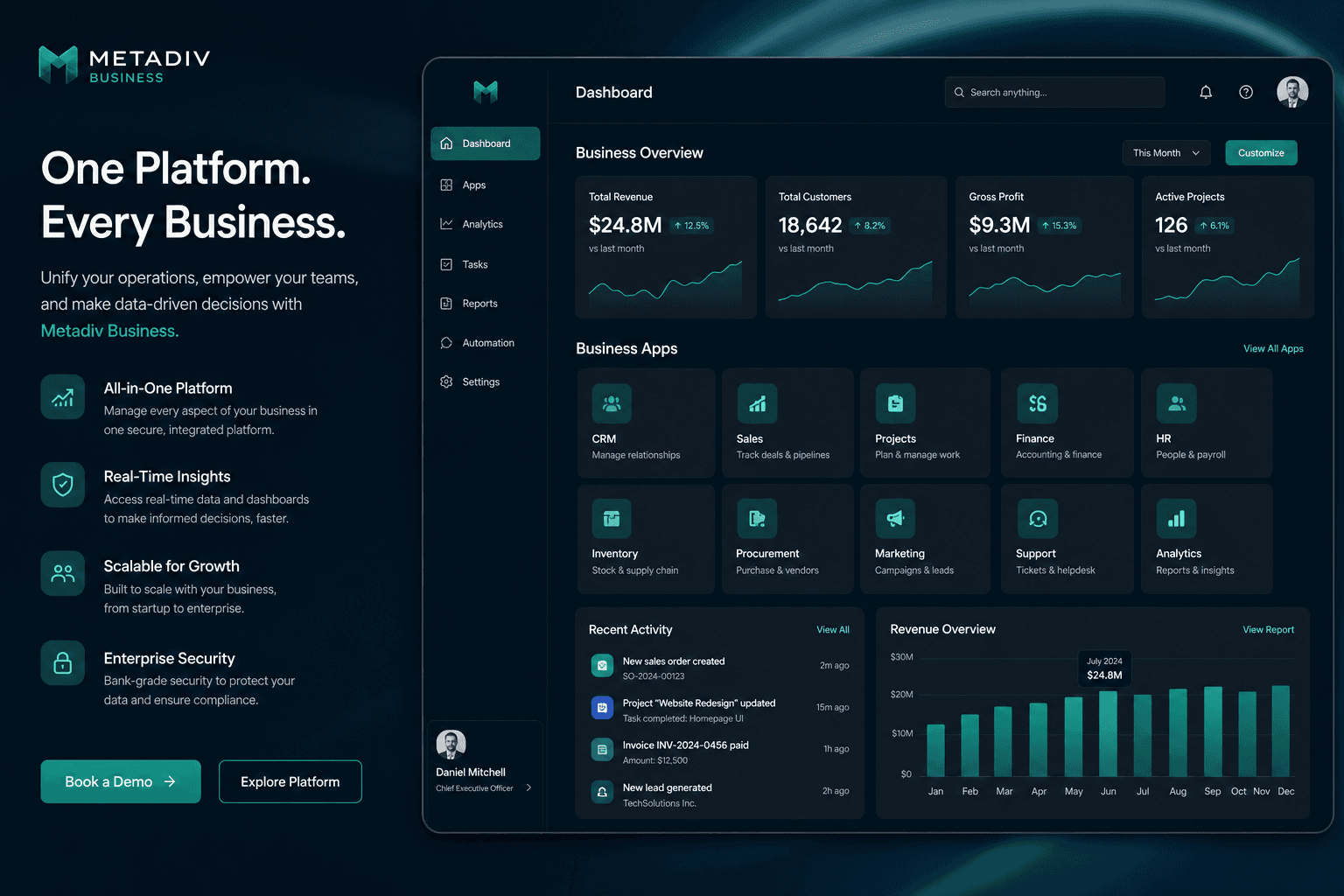The image size is (1344, 896).
Task: Click the invoice paid activity icon
Action: point(602,749)
